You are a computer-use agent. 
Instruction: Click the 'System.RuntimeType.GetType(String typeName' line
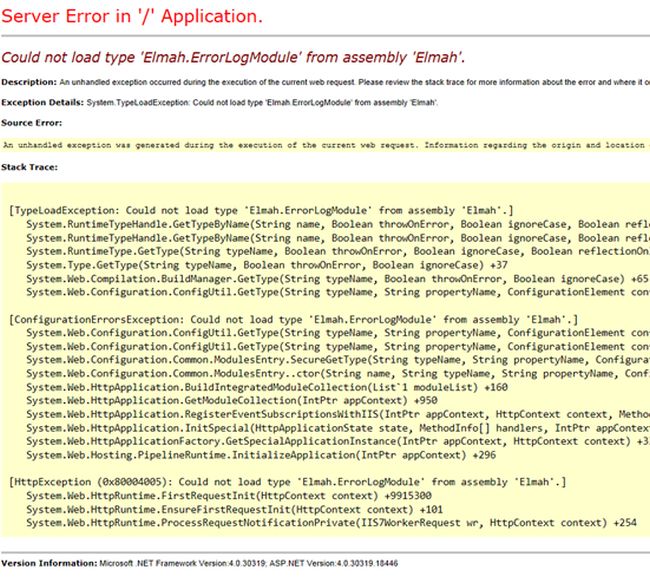(338, 251)
